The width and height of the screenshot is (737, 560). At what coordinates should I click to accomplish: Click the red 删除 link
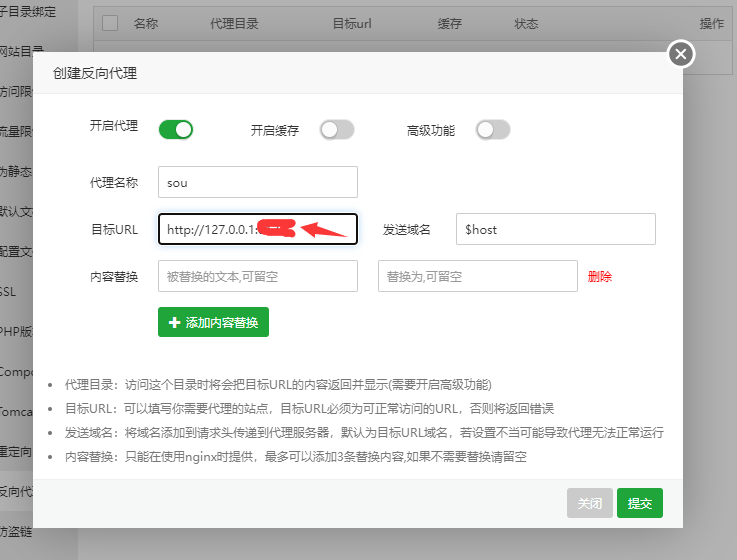tap(600, 277)
